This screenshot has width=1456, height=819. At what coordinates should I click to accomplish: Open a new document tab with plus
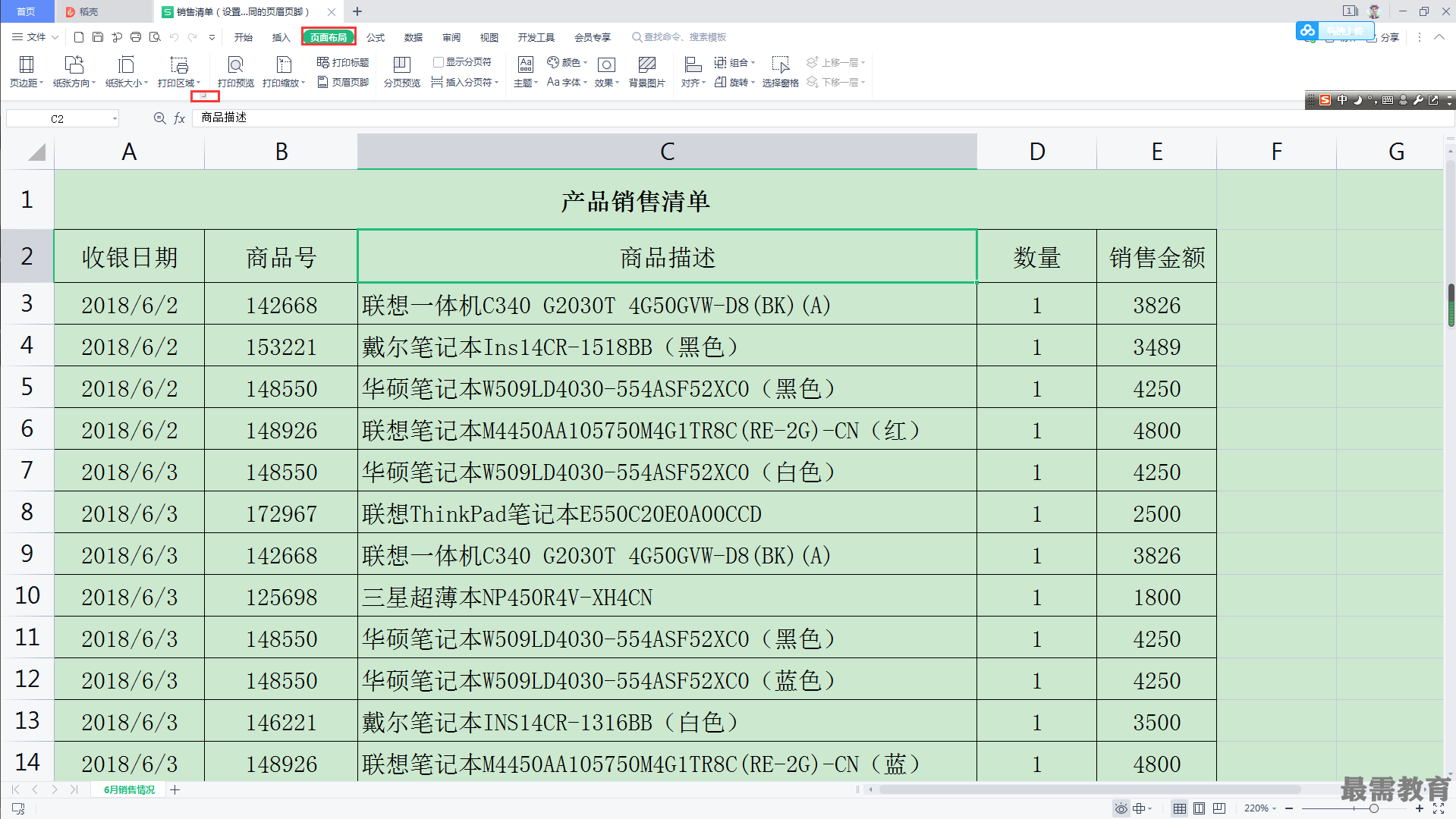[357, 11]
